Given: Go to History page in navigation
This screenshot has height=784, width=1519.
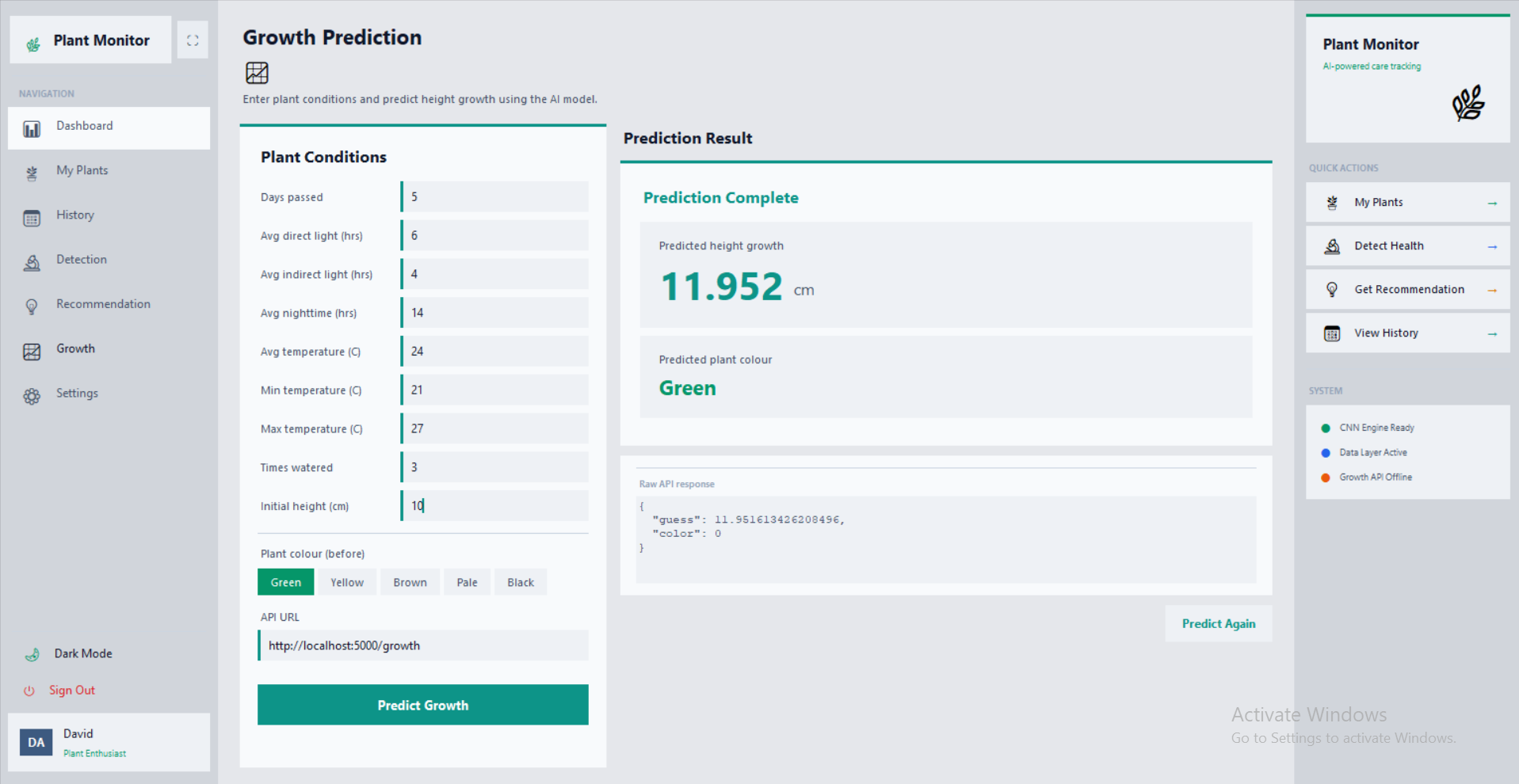Looking at the screenshot, I should point(109,216).
